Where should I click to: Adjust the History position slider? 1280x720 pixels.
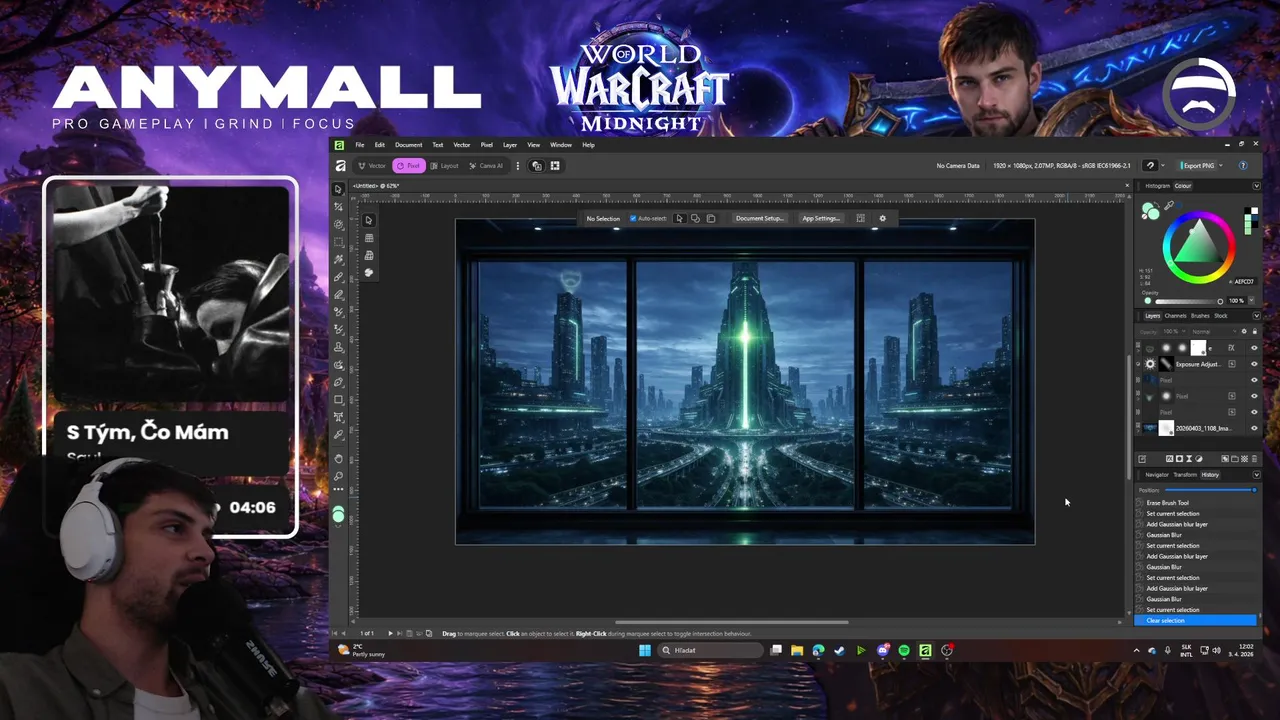[1210, 490]
